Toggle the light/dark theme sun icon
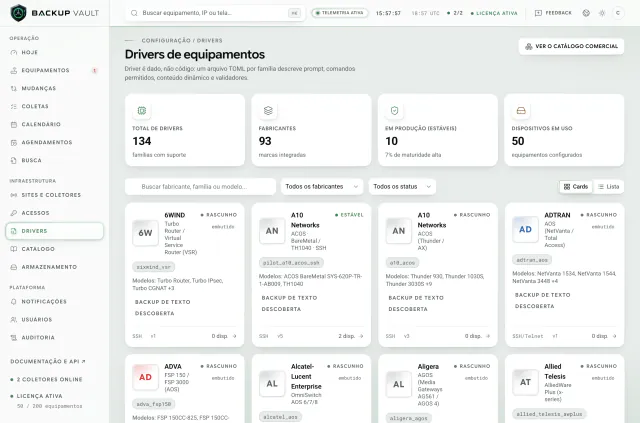 (x=602, y=13)
